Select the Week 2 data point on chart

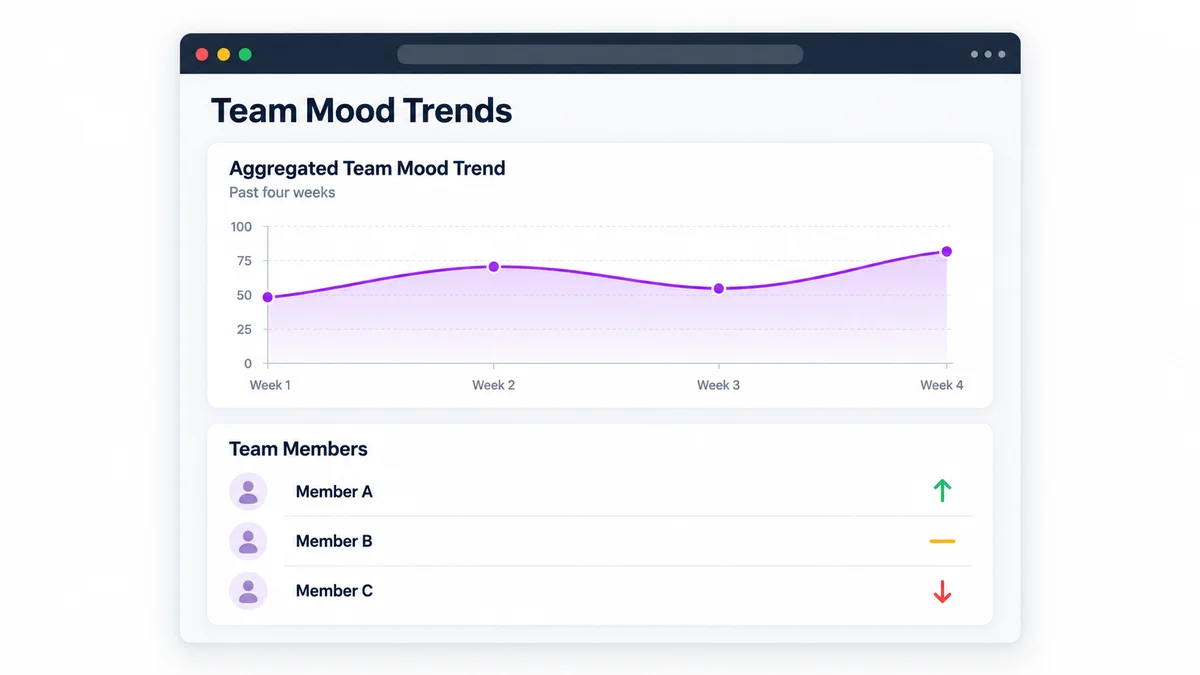click(493, 267)
